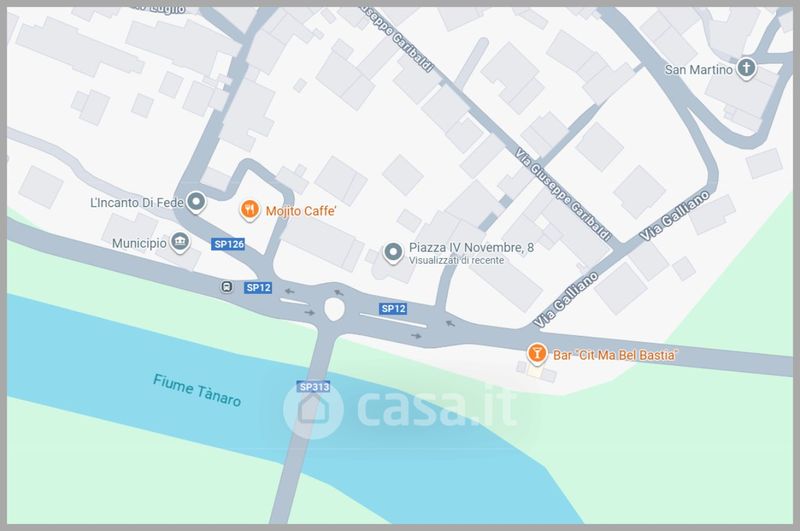Click the roundabout center island
This screenshot has height=531, width=800.
(x=334, y=309)
